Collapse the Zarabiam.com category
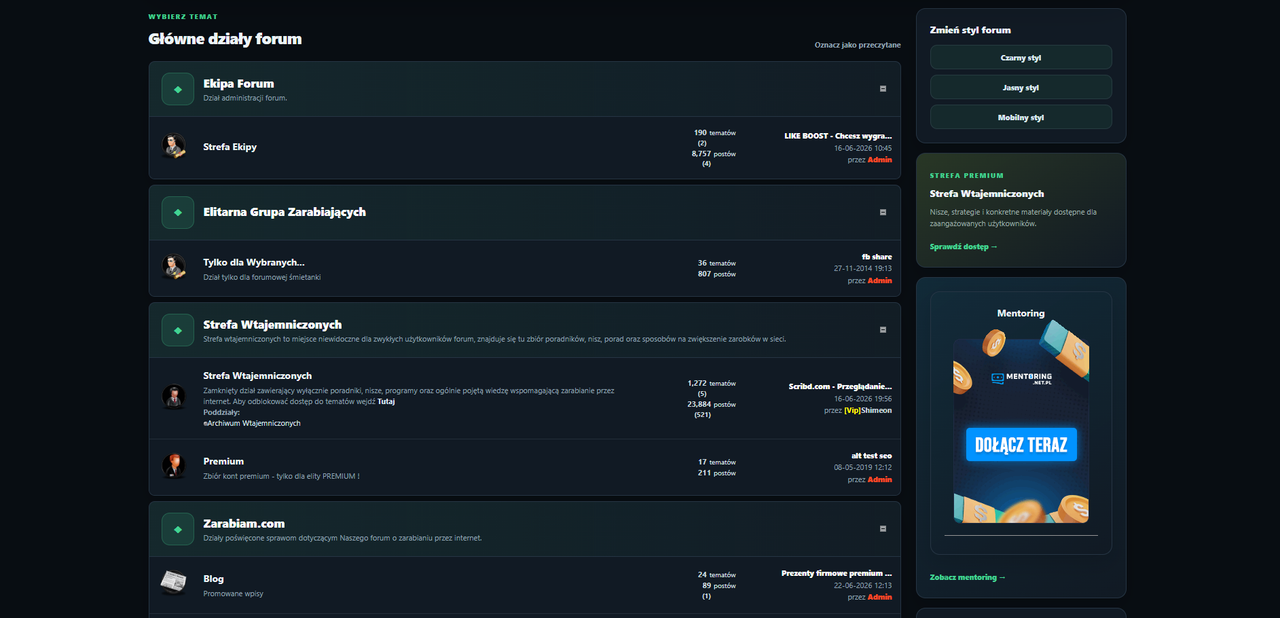The image size is (1280, 618). [883, 529]
